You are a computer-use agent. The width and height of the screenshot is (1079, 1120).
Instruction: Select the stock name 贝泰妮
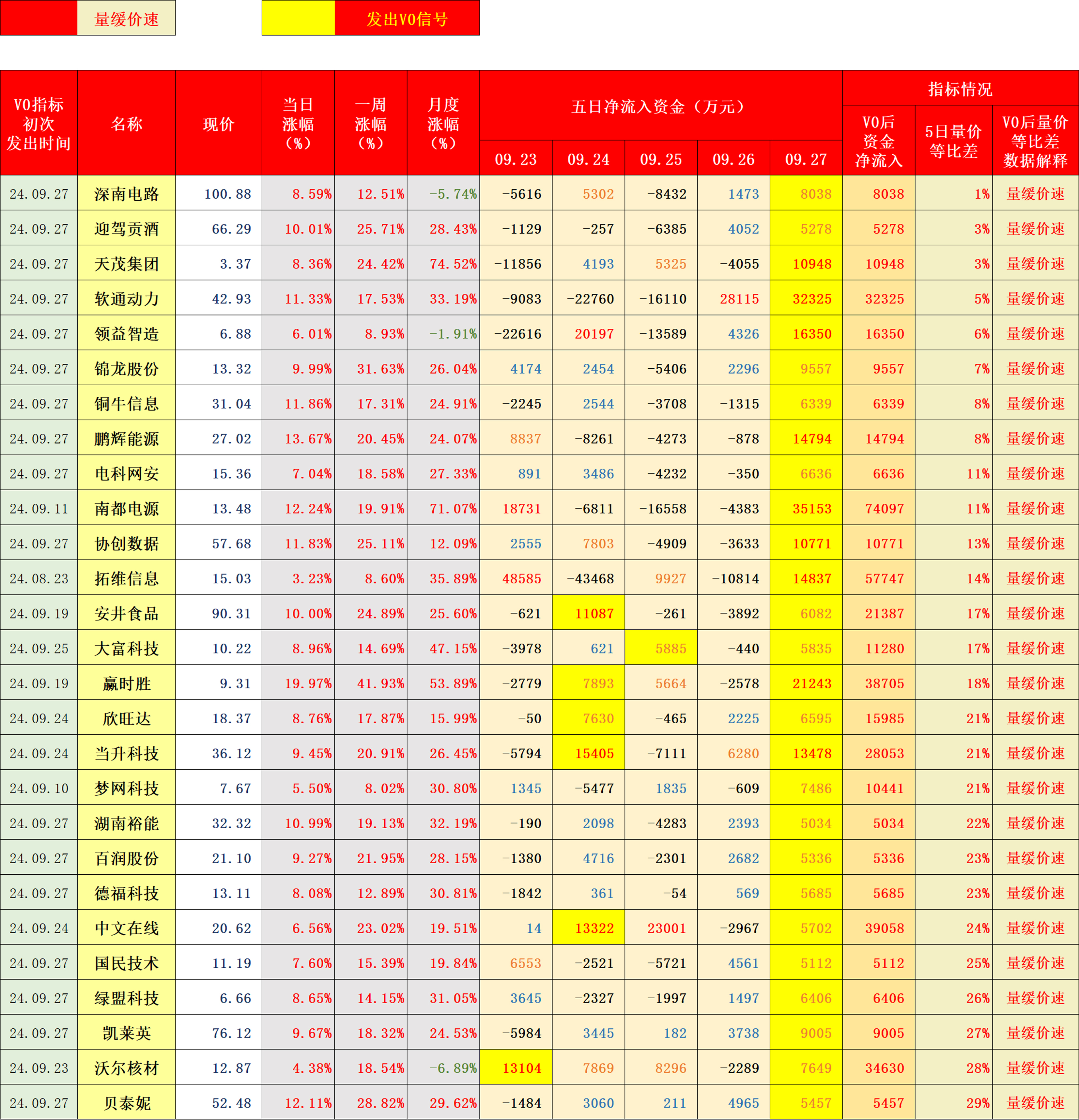click(x=126, y=1103)
